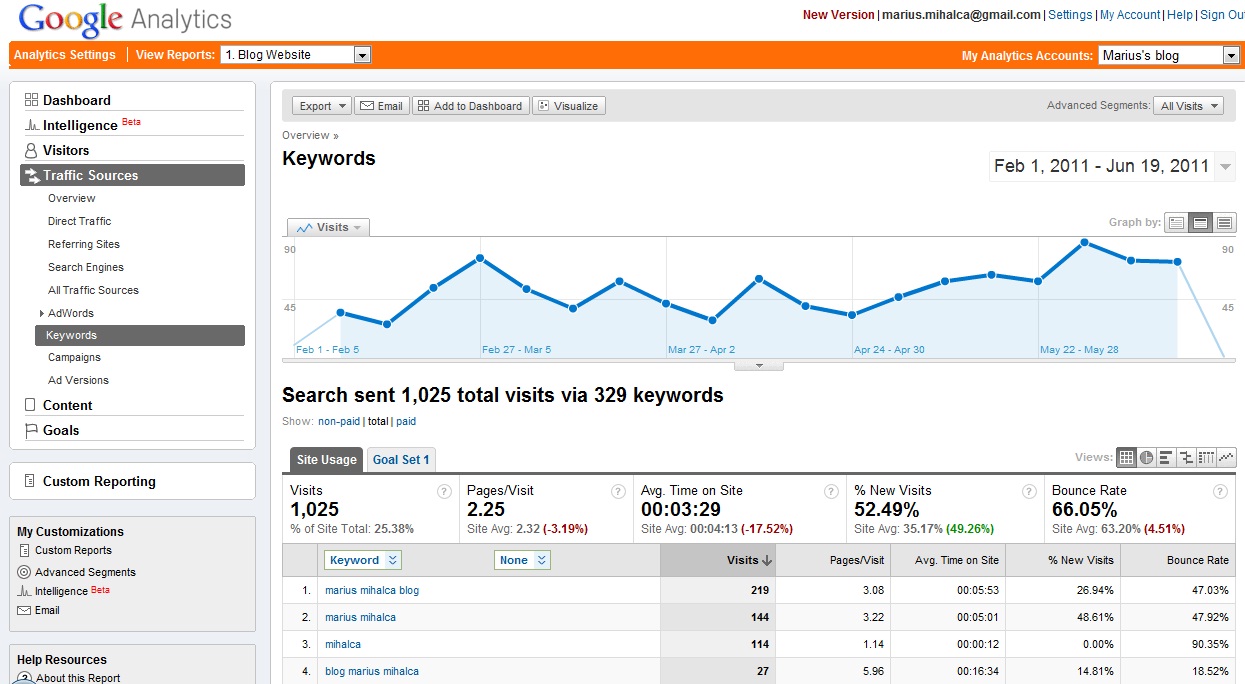Click Email envelope icon under My Customizations
This screenshot has height=684, width=1245.
pyautogui.click(x=24, y=610)
